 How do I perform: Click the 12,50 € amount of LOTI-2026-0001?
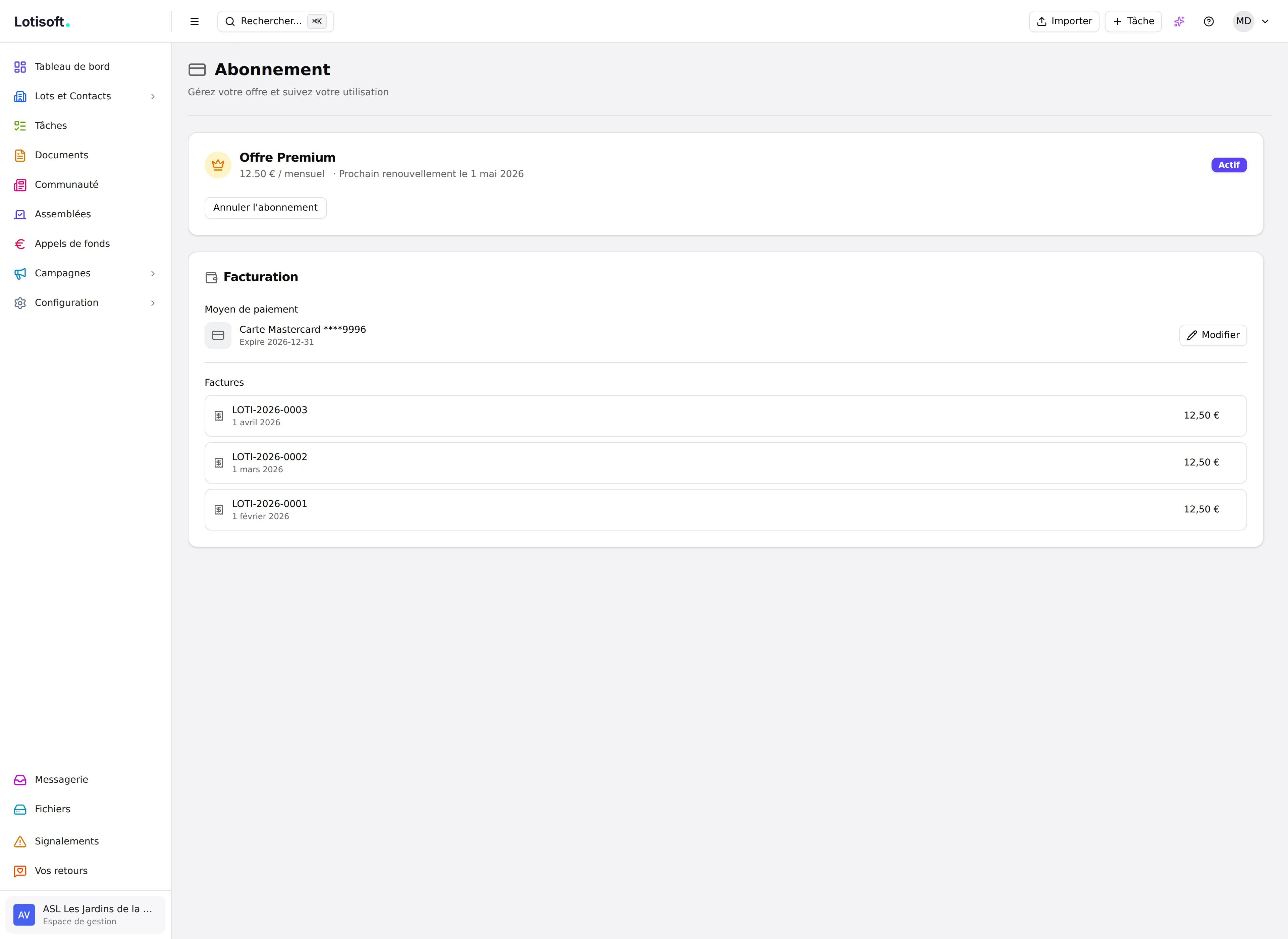(x=1201, y=509)
